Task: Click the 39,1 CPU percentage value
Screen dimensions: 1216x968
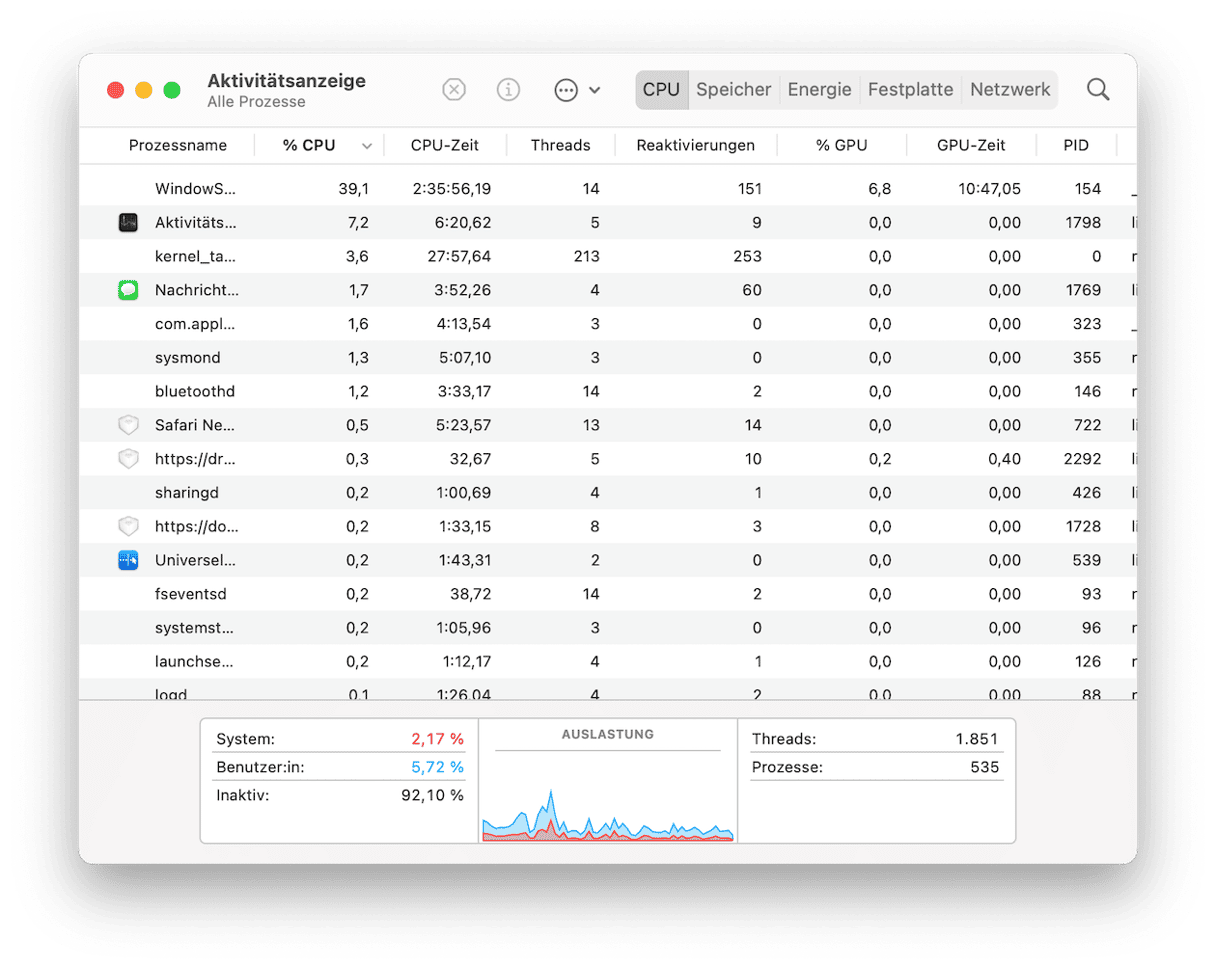Action: (x=355, y=189)
